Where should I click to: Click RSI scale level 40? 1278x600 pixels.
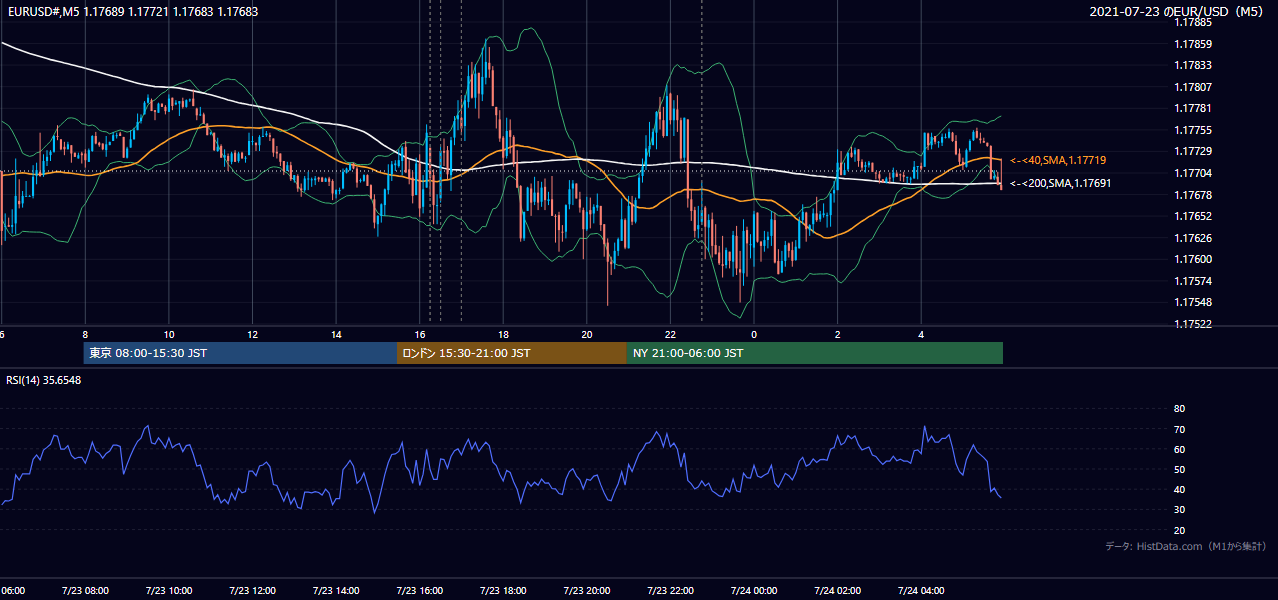1179,490
